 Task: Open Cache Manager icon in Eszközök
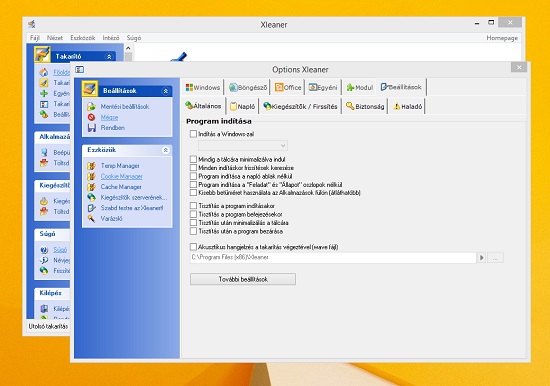(x=92, y=187)
